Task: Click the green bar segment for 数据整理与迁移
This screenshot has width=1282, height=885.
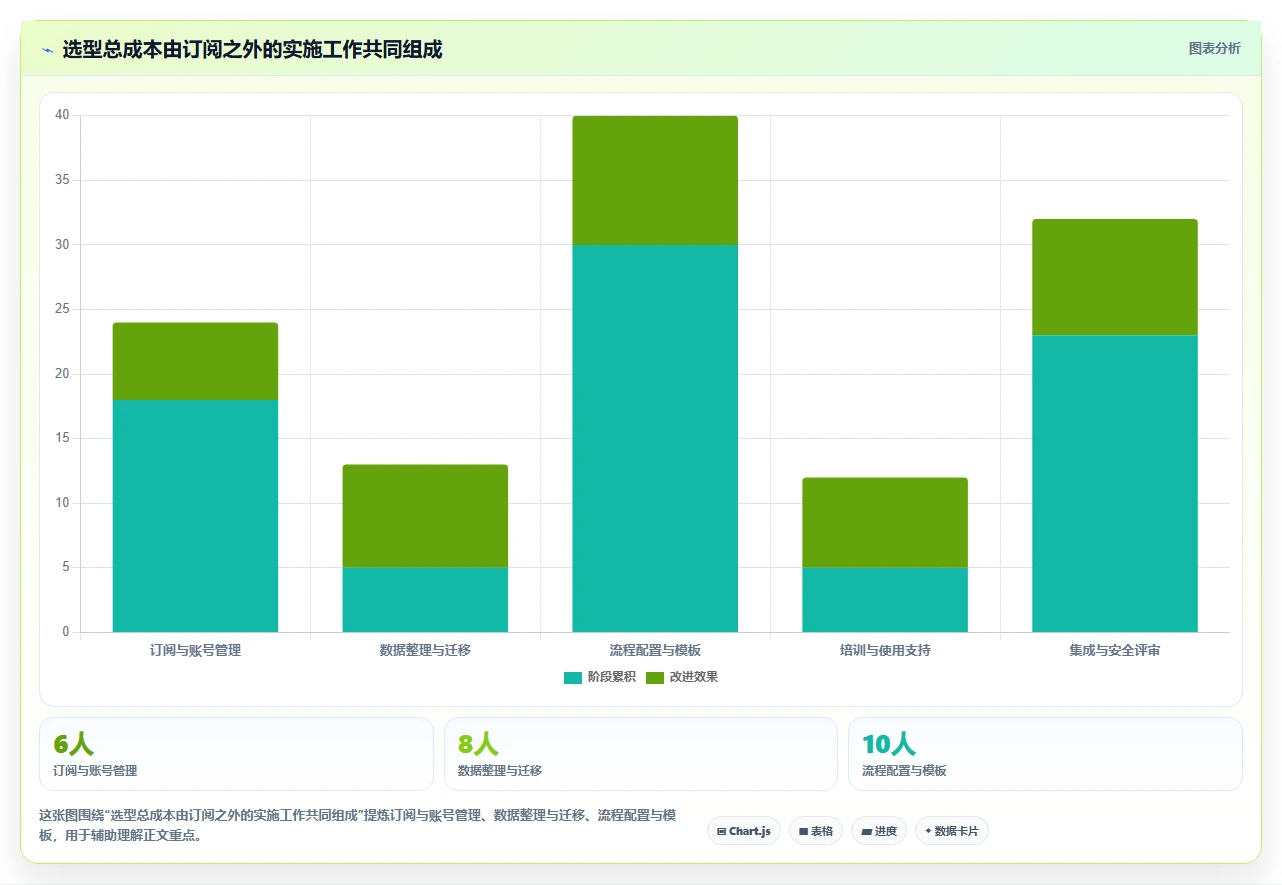Action: (x=425, y=516)
